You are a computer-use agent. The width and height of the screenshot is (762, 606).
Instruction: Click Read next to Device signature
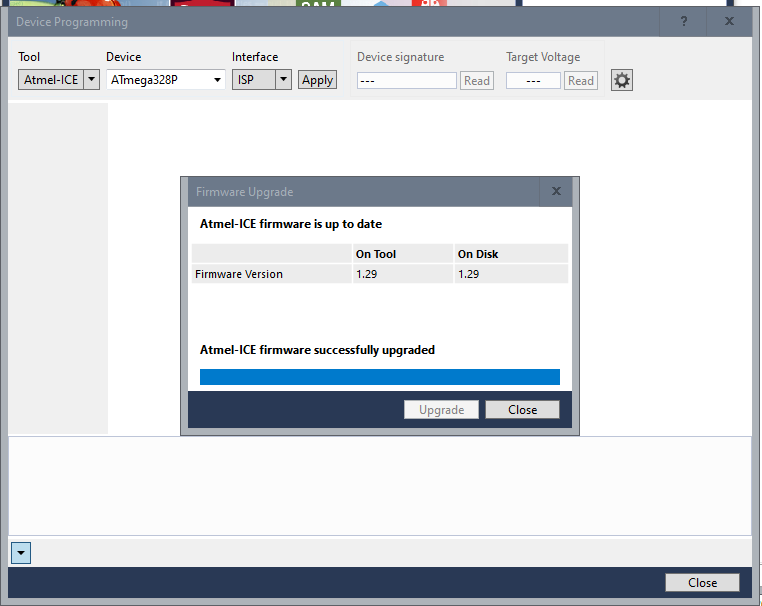coord(477,81)
